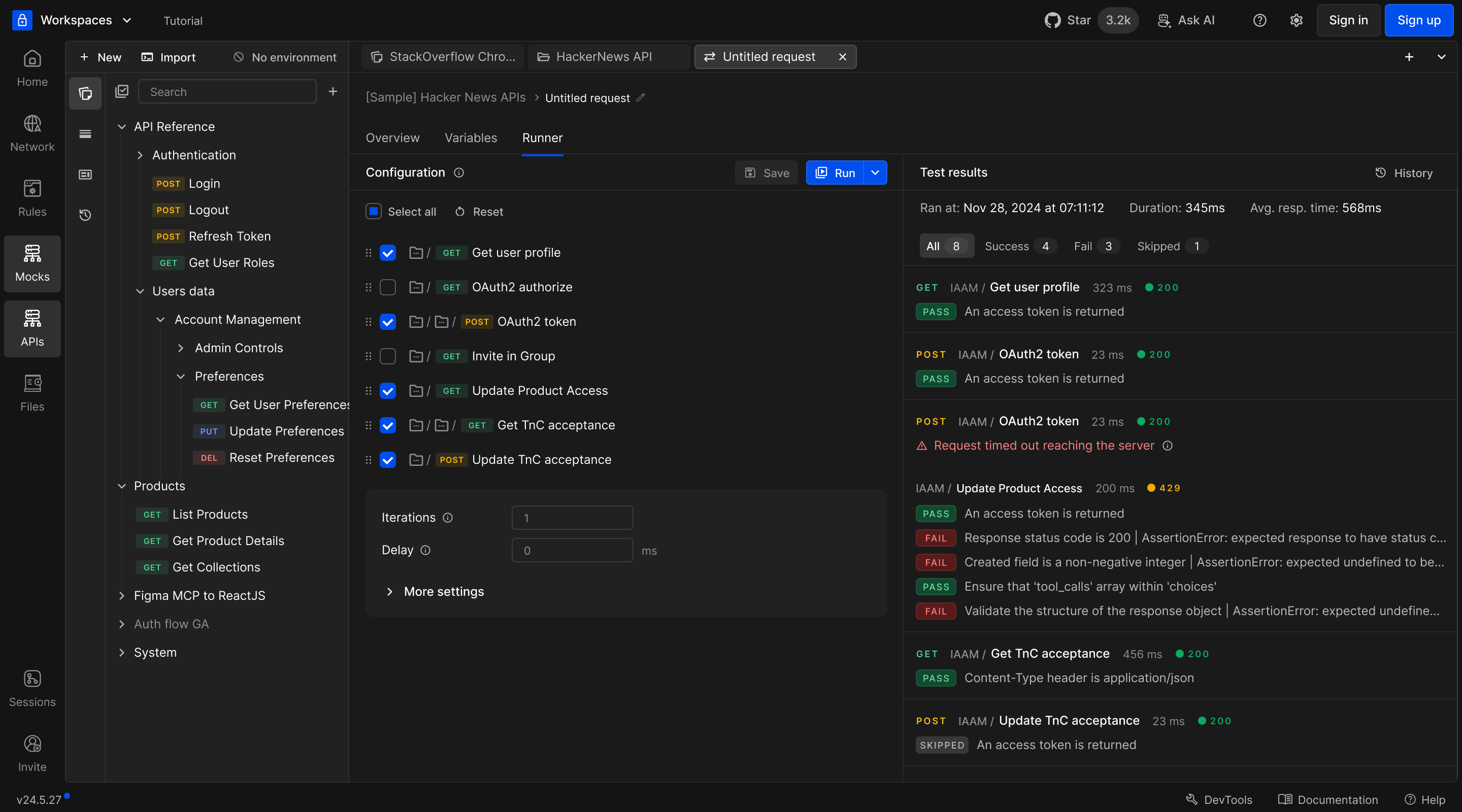Open the settings gear icon
Screen dimensions: 1462x812
[1295, 20]
